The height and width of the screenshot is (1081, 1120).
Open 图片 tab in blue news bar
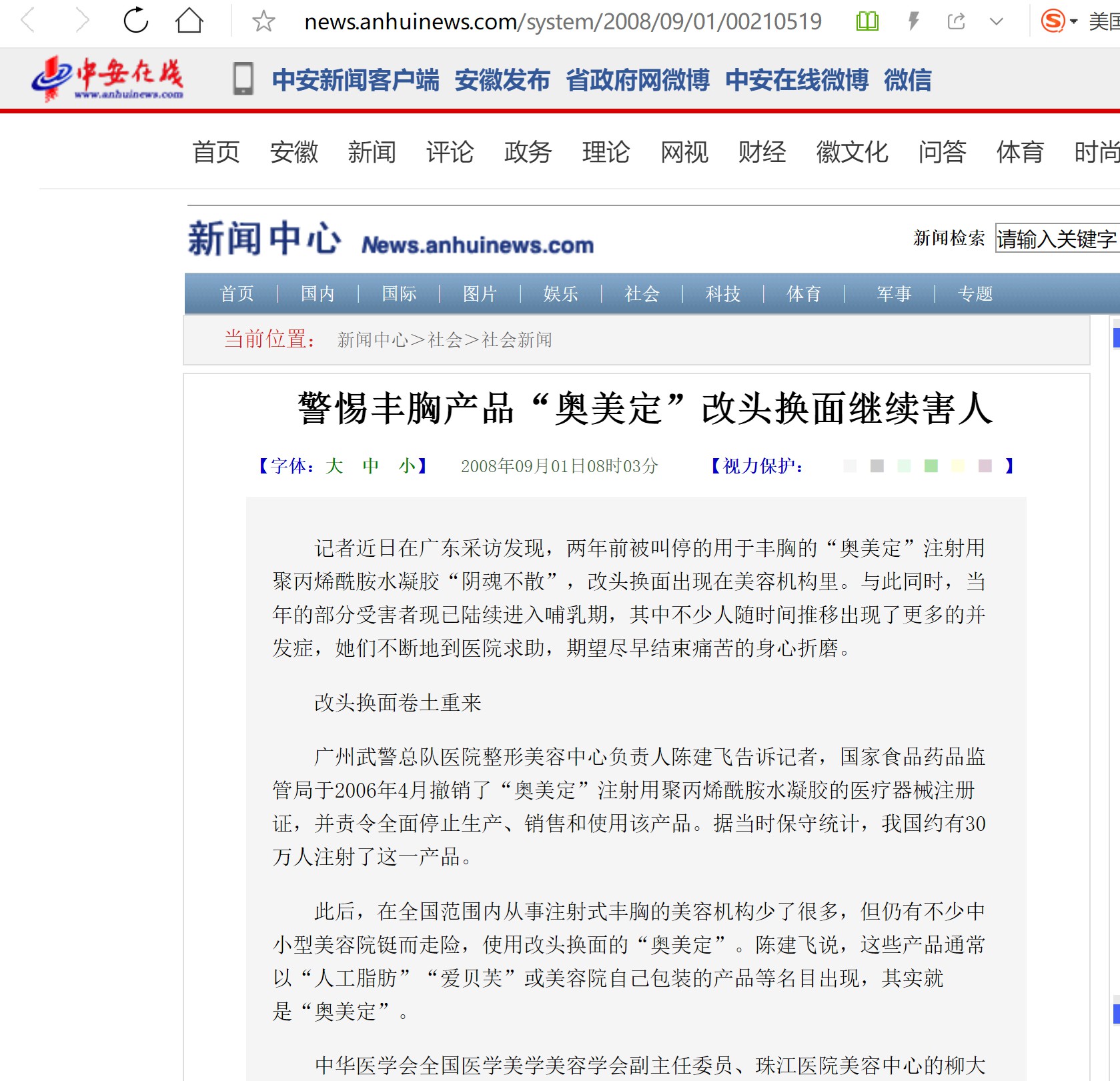coord(480,294)
